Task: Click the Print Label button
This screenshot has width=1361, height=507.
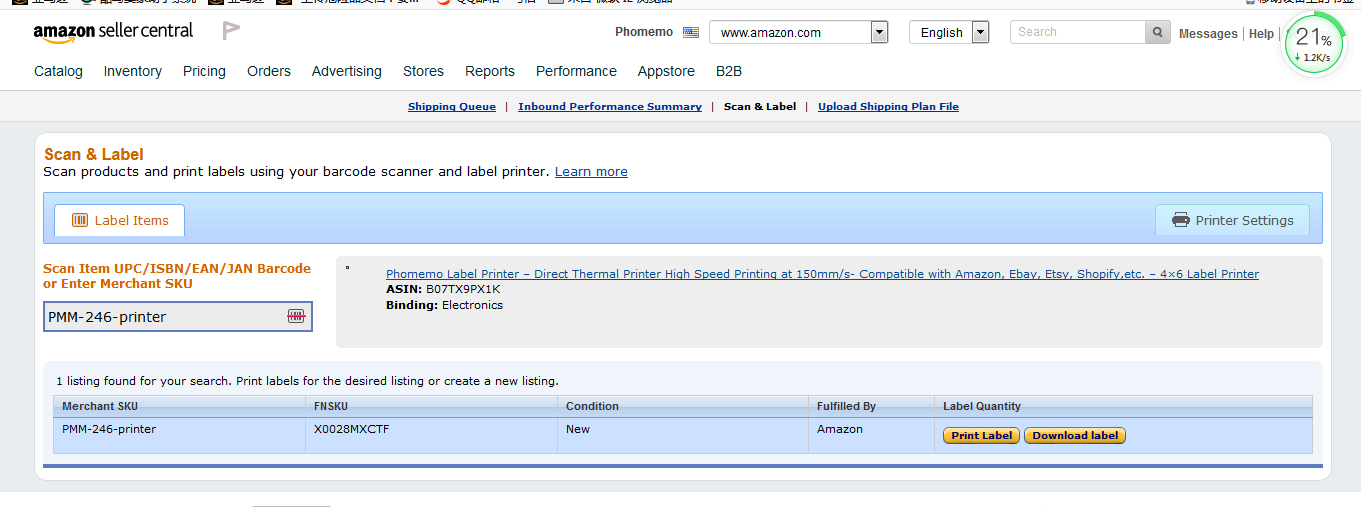Action: pos(981,435)
